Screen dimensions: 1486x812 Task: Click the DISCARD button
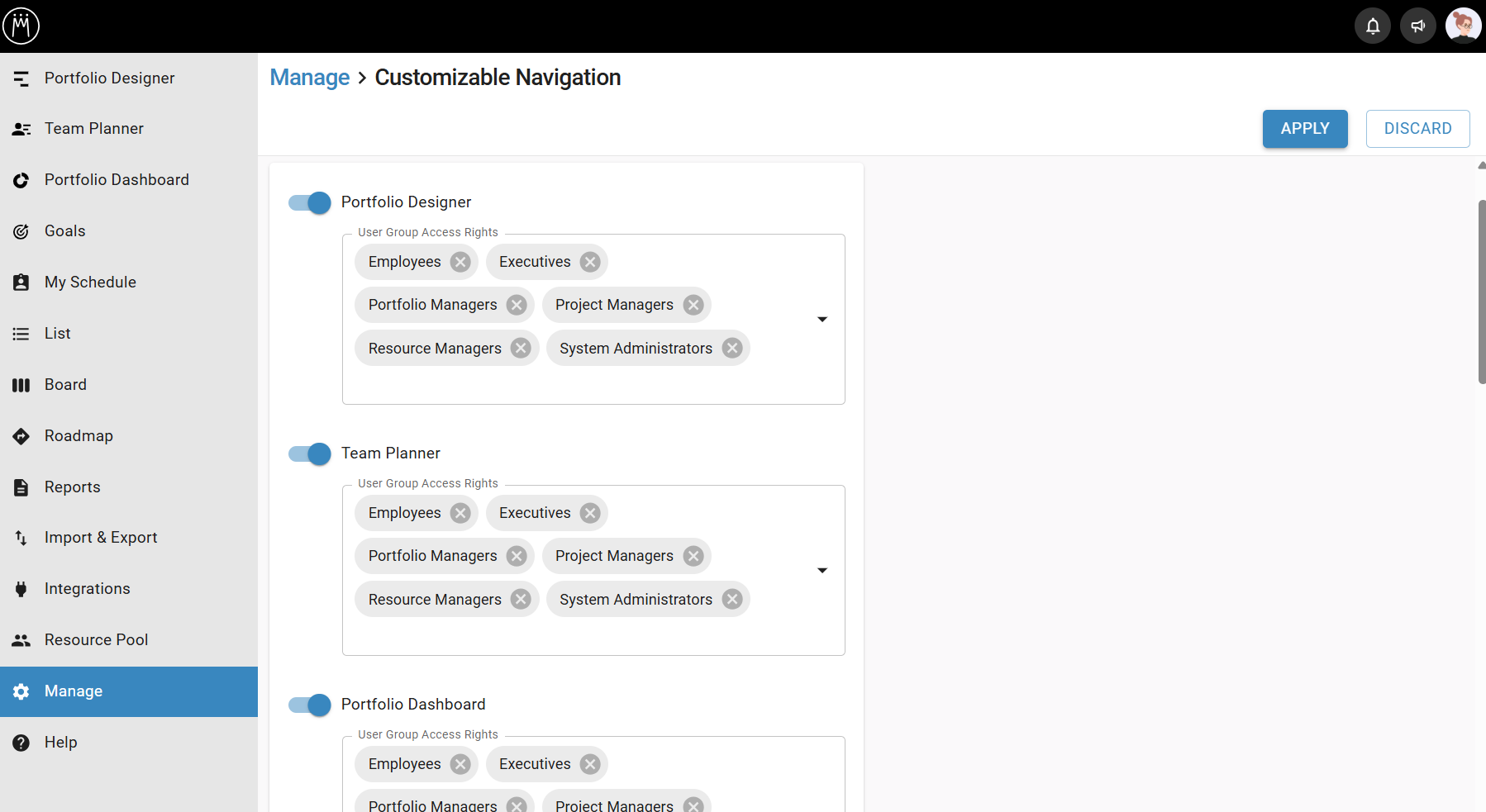click(x=1417, y=129)
